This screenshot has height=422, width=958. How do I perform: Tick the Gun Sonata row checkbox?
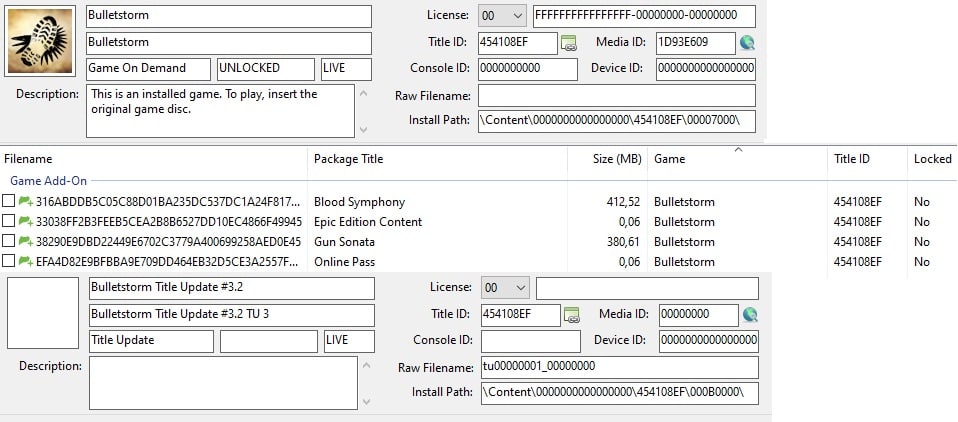pos(9,241)
